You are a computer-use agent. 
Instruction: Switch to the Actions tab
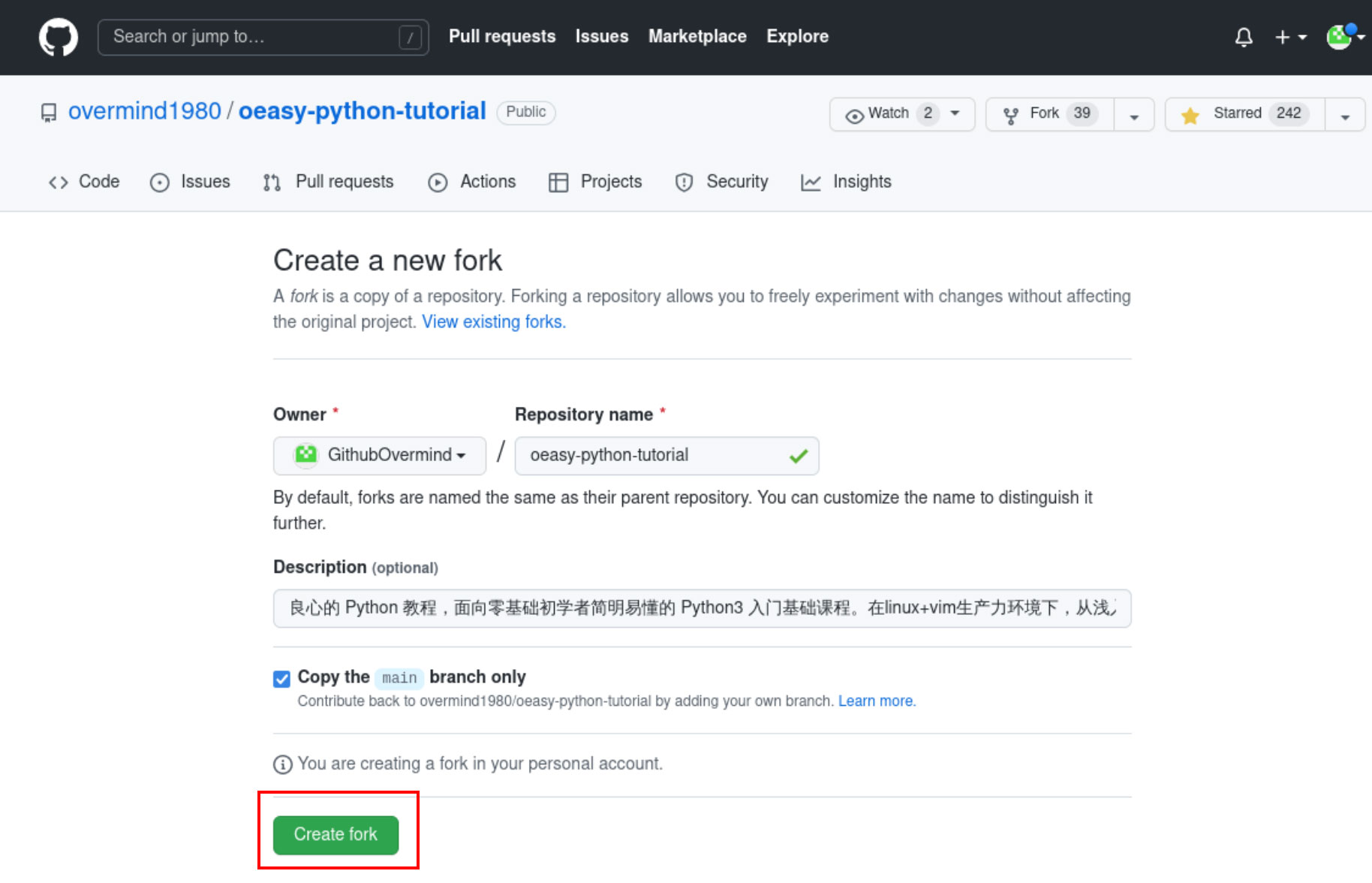472,182
